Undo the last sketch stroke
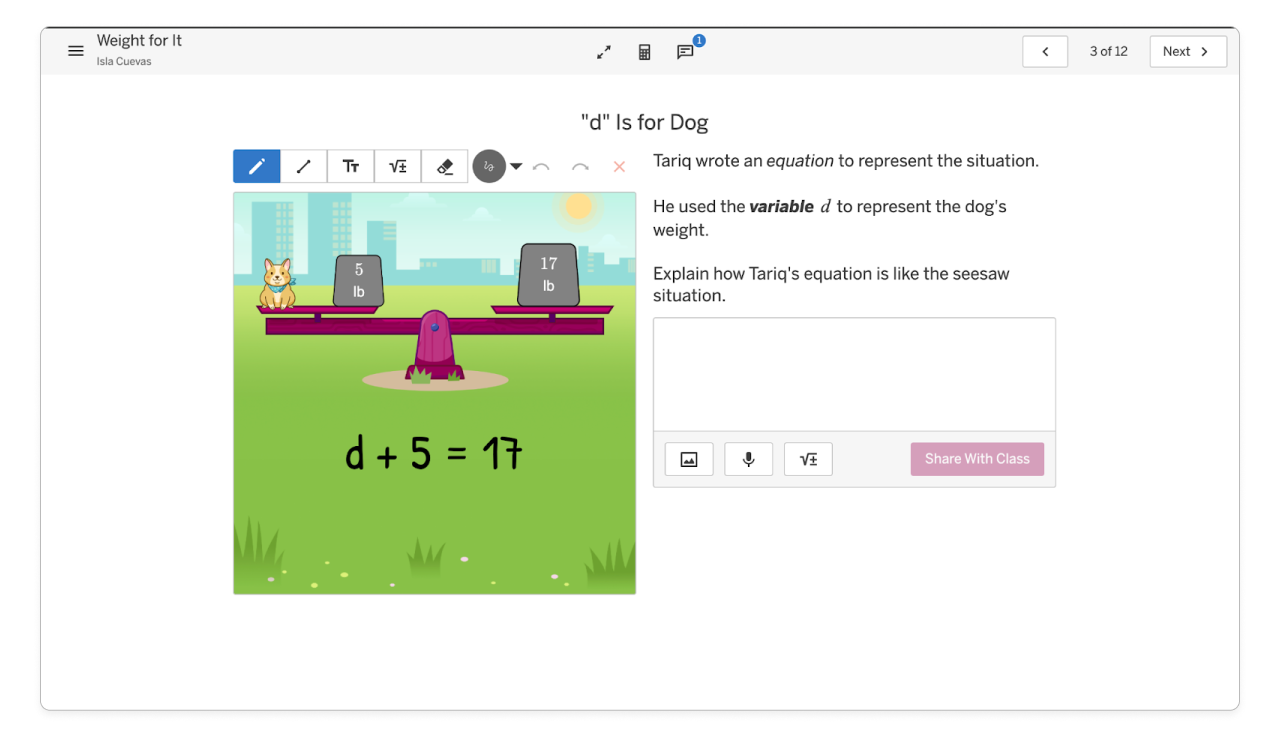The width and height of the screenshot is (1280, 735). pyautogui.click(x=542, y=167)
